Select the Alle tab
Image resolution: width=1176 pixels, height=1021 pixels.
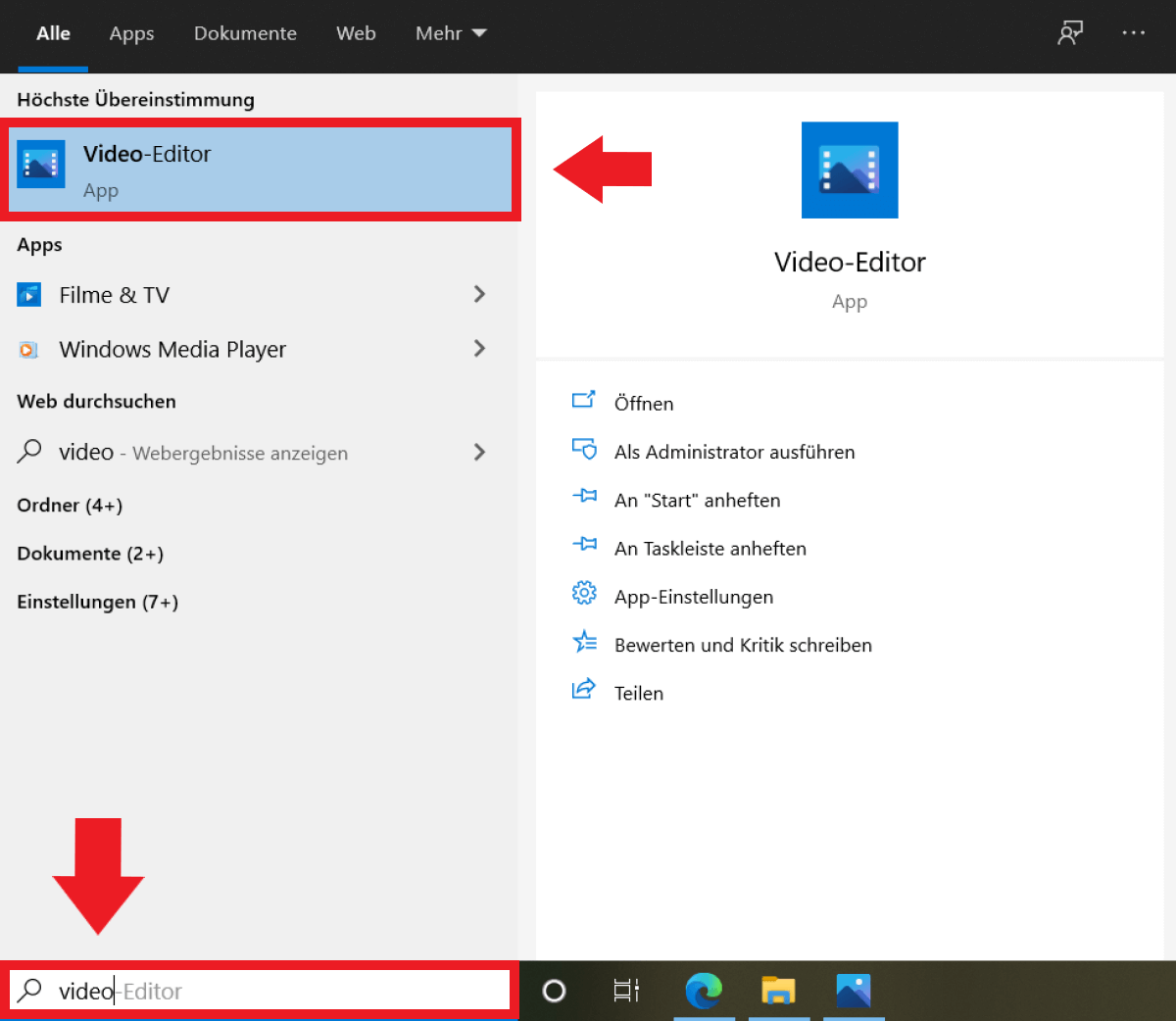[x=53, y=33]
